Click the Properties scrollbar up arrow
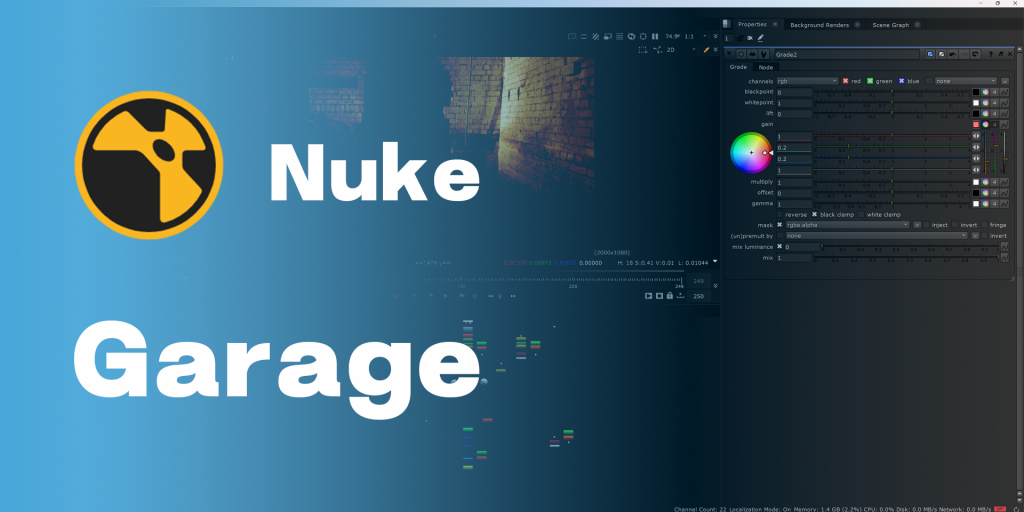The image size is (1024, 512). pyautogui.click(x=1020, y=50)
